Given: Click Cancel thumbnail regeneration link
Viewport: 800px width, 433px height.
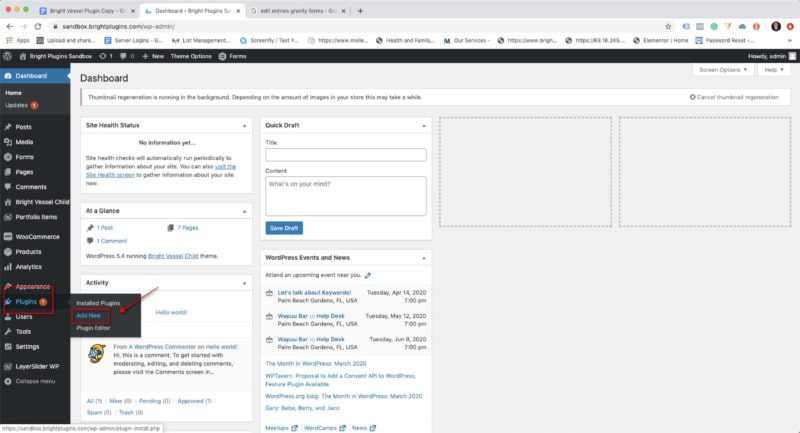Looking at the screenshot, I should (734, 97).
